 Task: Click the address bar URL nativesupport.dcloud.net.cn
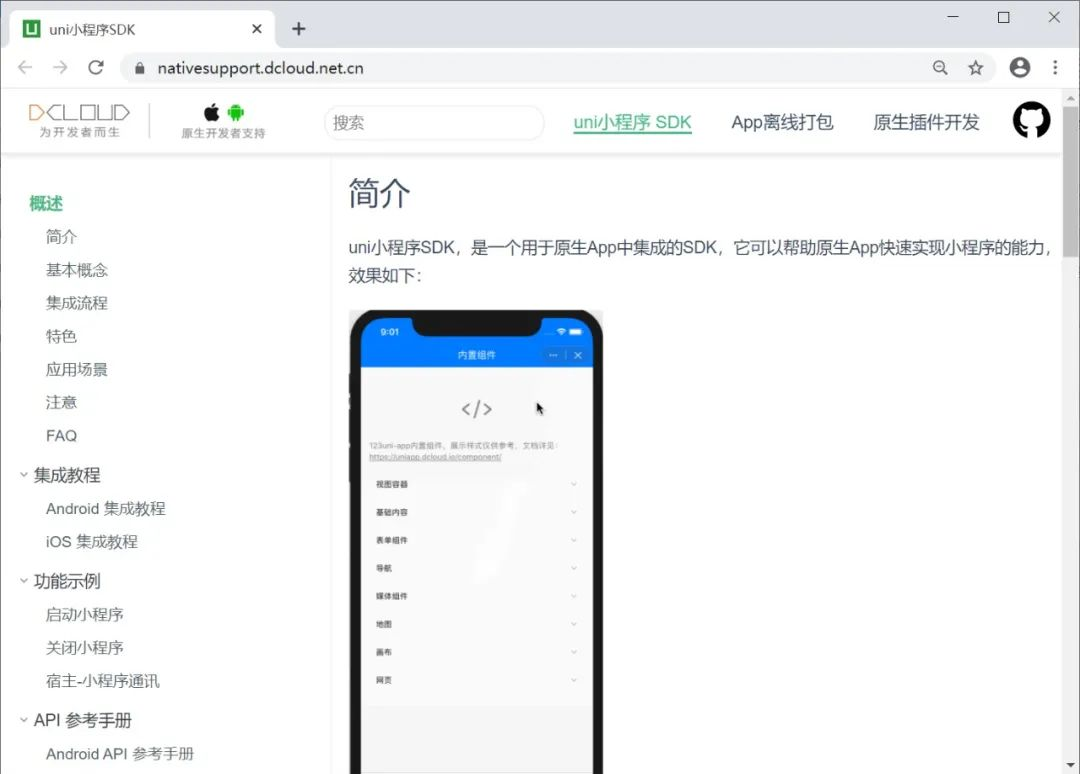point(260,67)
